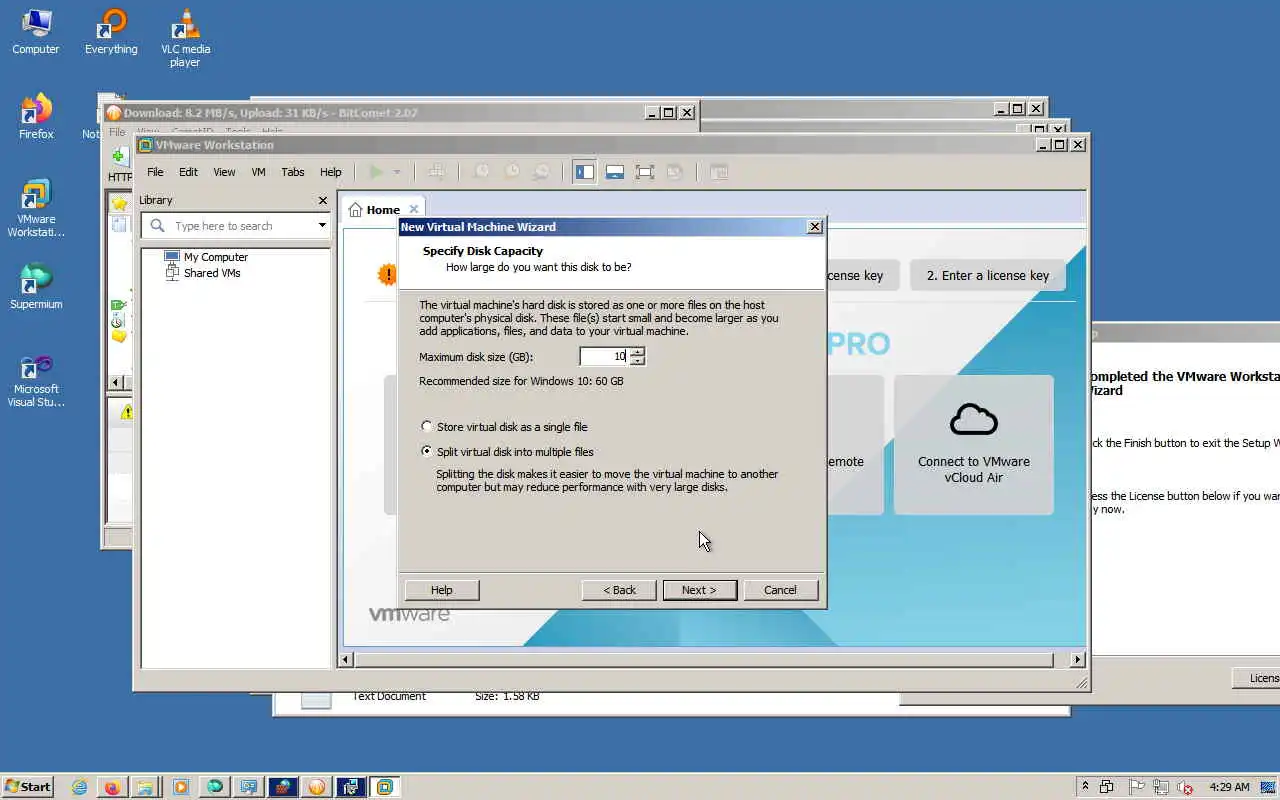Click the Library search field
Screen dimensions: 1280x800
click(x=235, y=226)
